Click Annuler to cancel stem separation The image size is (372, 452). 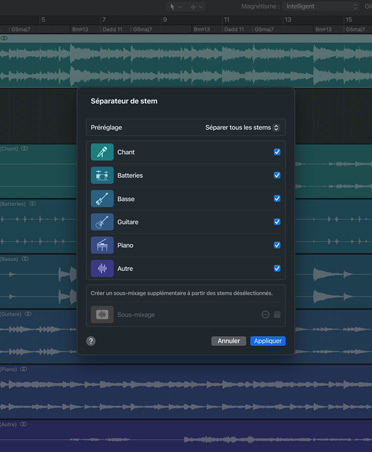229,341
